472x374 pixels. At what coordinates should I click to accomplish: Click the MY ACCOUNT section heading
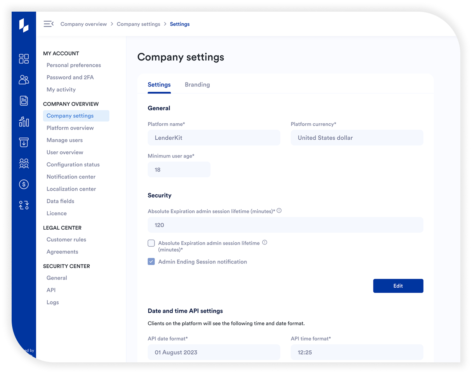click(x=61, y=53)
